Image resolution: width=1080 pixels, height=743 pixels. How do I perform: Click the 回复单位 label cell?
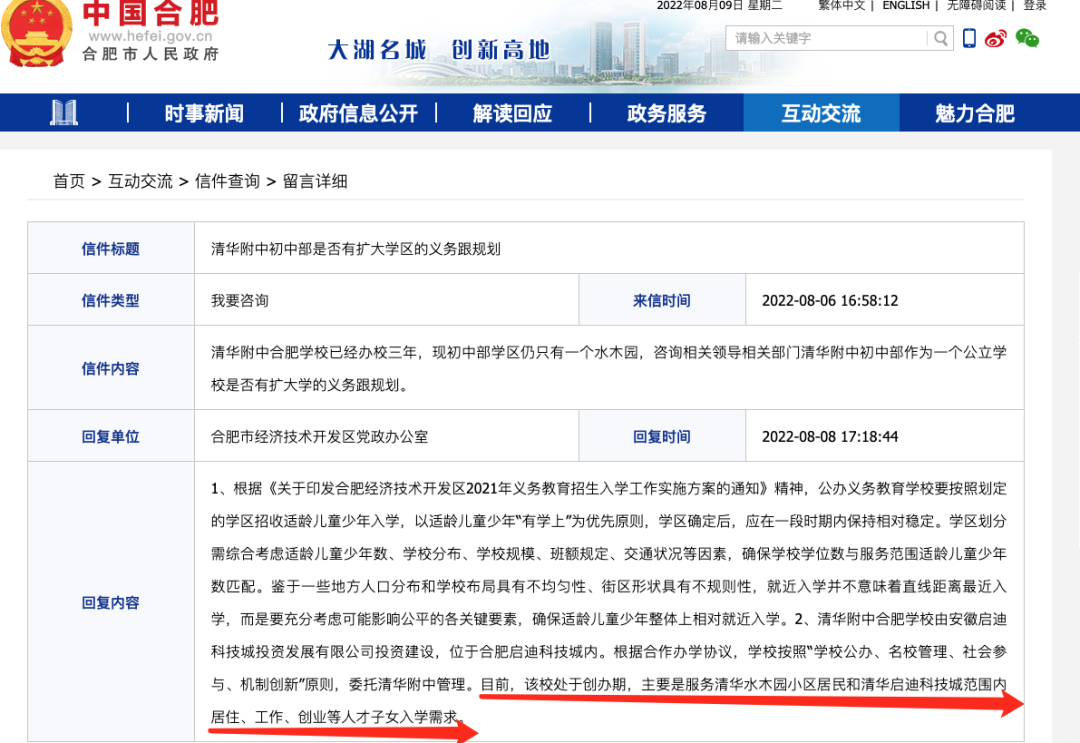pyautogui.click(x=111, y=436)
